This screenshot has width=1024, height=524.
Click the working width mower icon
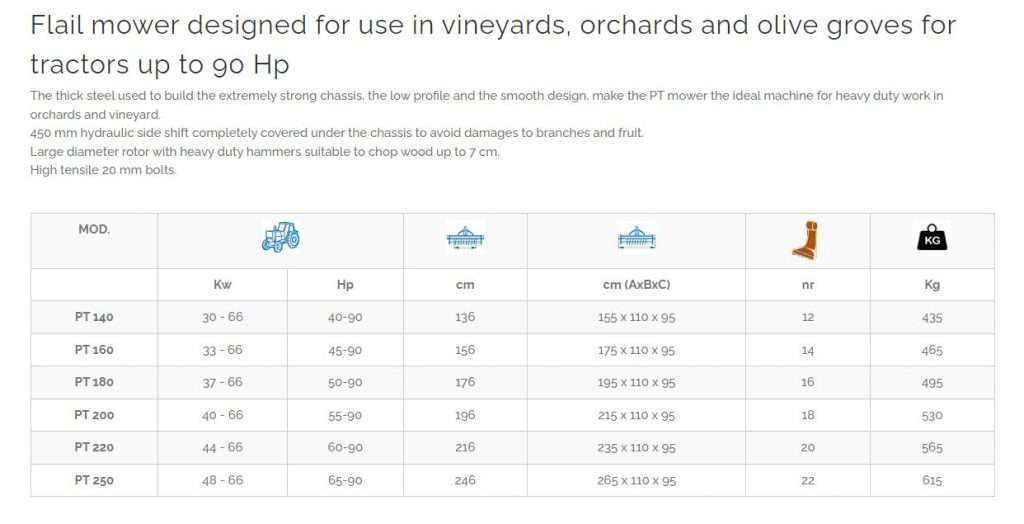[x=465, y=238]
